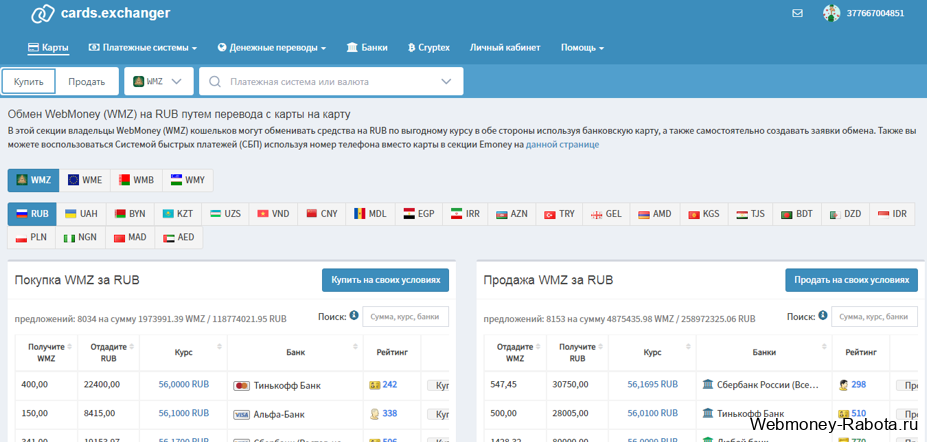927x442 pixels.
Task: Open seller rating 242
Action: 390,385
